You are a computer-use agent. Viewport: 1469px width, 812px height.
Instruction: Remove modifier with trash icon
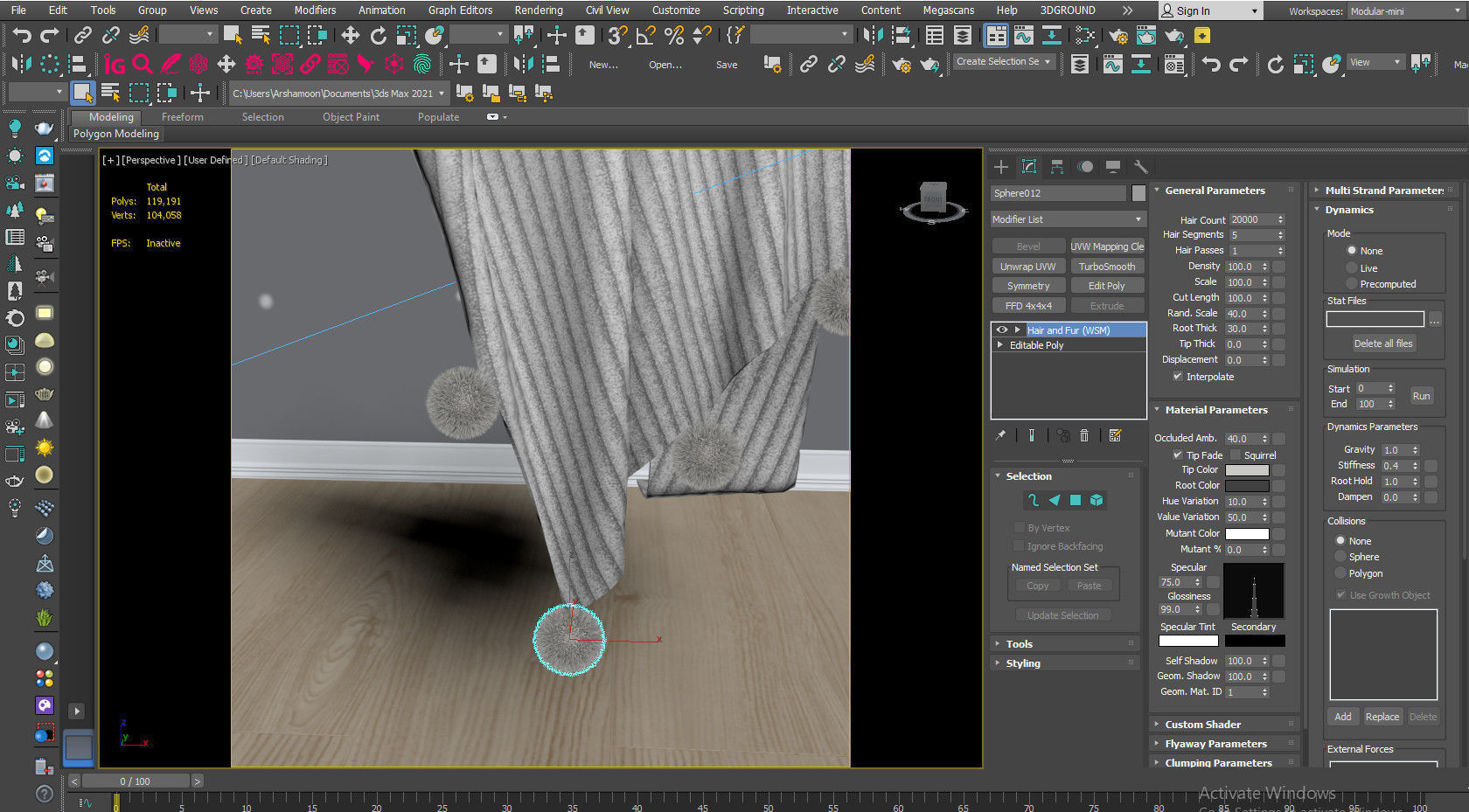coord(1084,435)
